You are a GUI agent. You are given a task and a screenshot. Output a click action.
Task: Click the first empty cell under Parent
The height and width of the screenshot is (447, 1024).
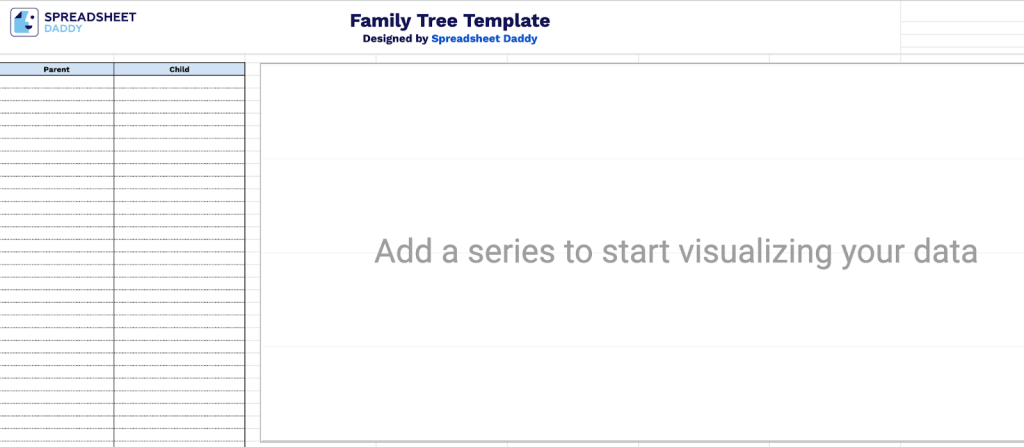click(56, 82)
